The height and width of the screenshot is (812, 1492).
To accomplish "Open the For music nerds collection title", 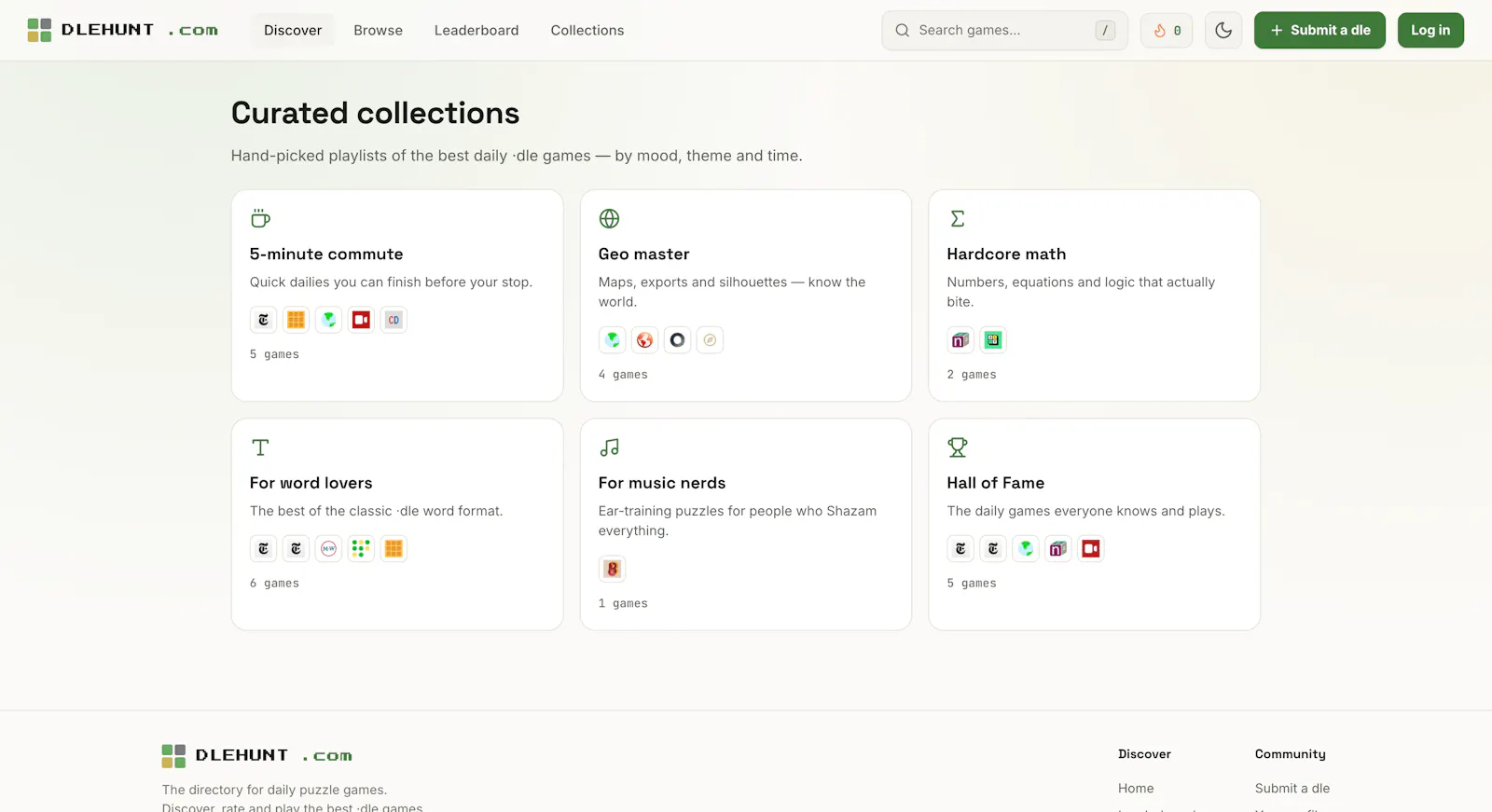I will tap(662, 483).
